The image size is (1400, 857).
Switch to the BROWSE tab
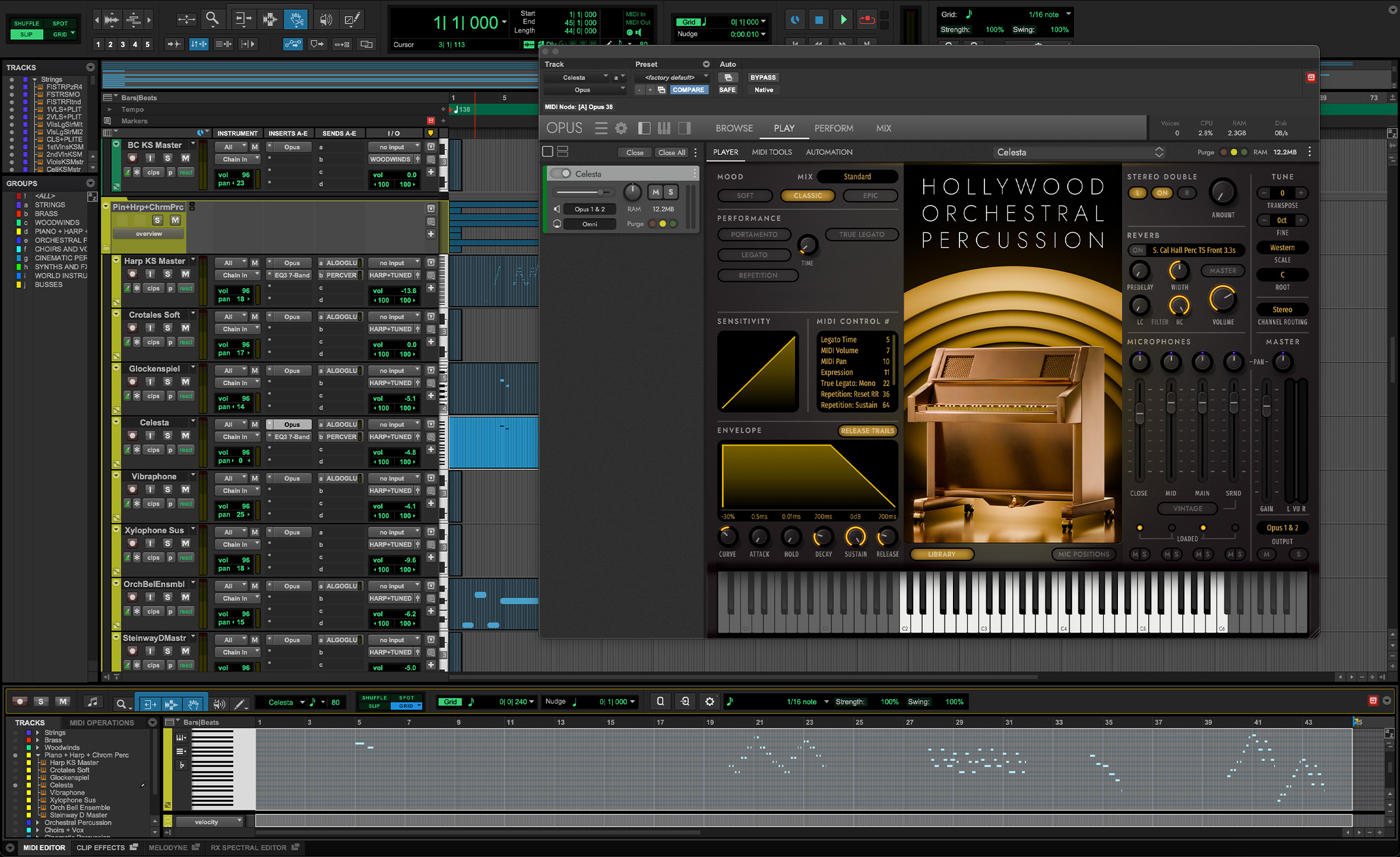tap(734, 128)
